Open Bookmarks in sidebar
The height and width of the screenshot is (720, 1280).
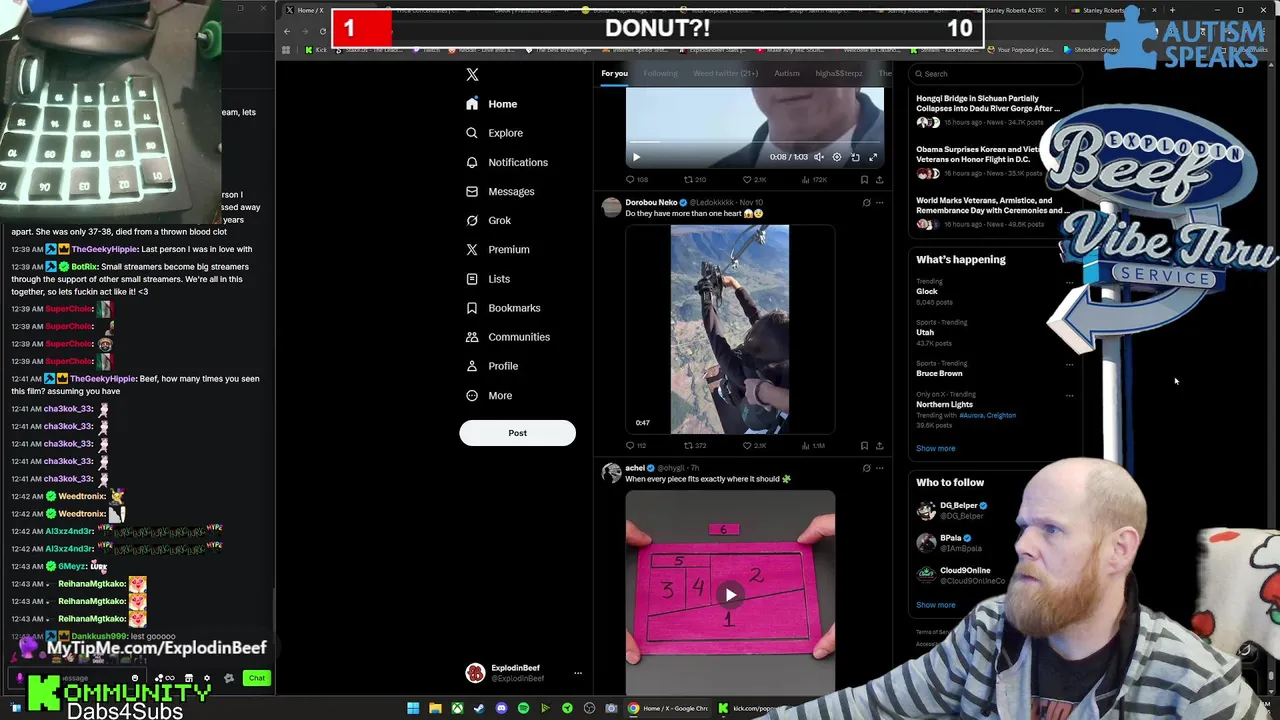(503, 308)
